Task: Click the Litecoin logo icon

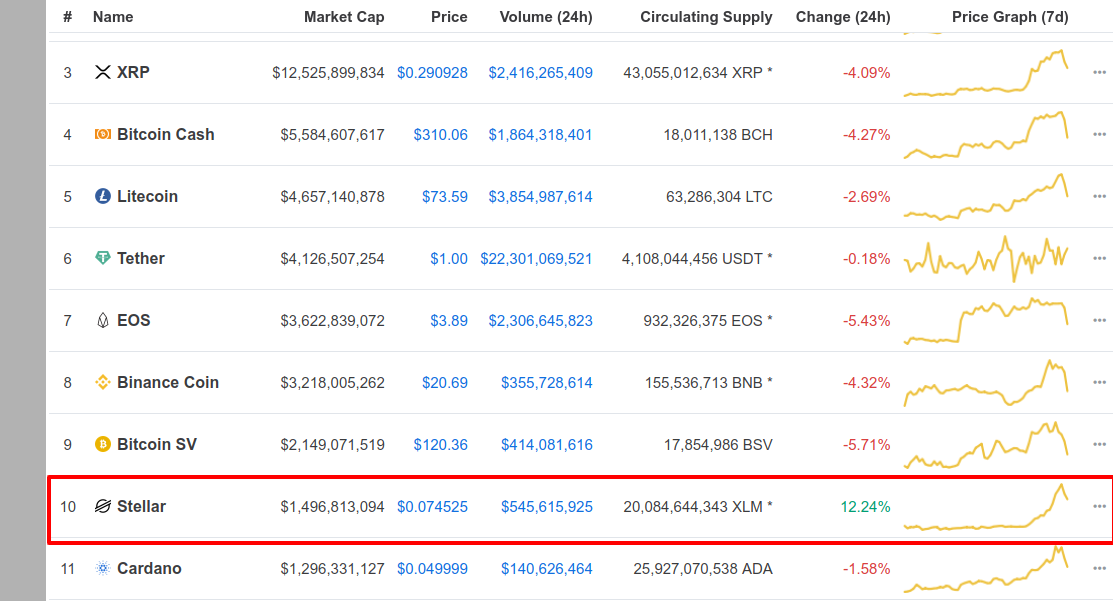Action: (x=103, y=196)
